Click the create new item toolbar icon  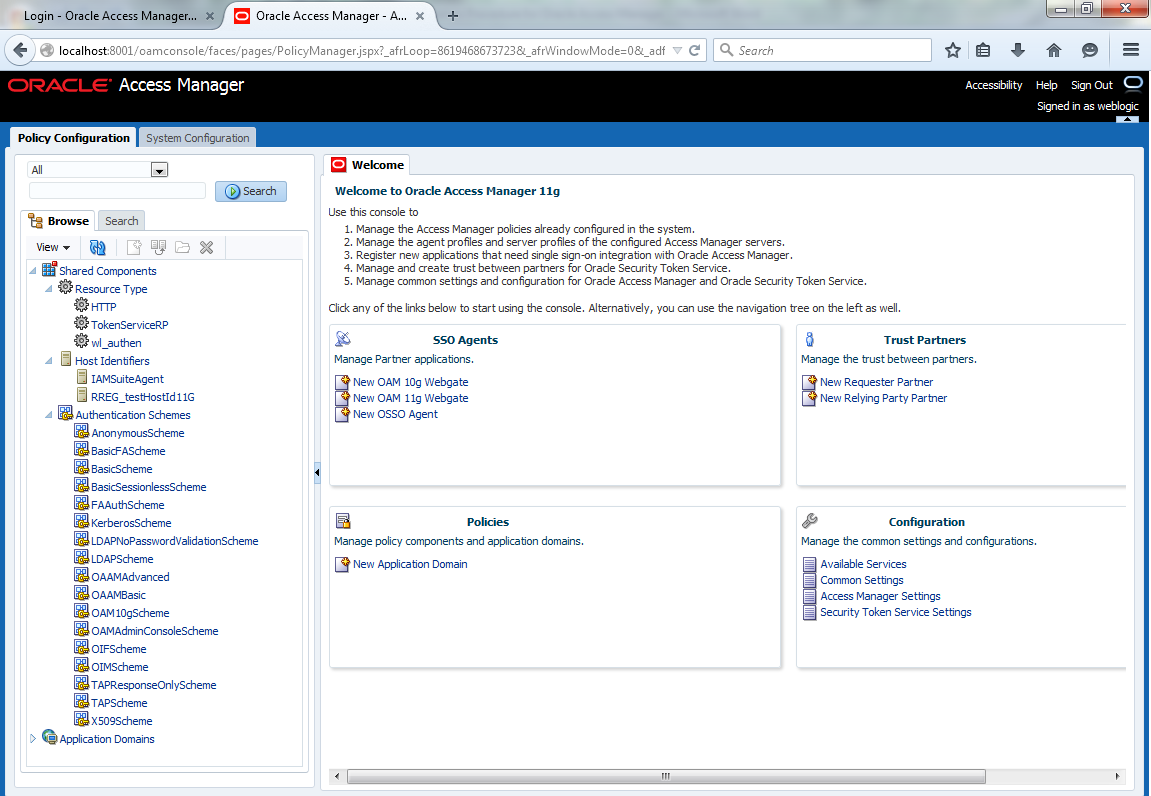click(134, 247)
